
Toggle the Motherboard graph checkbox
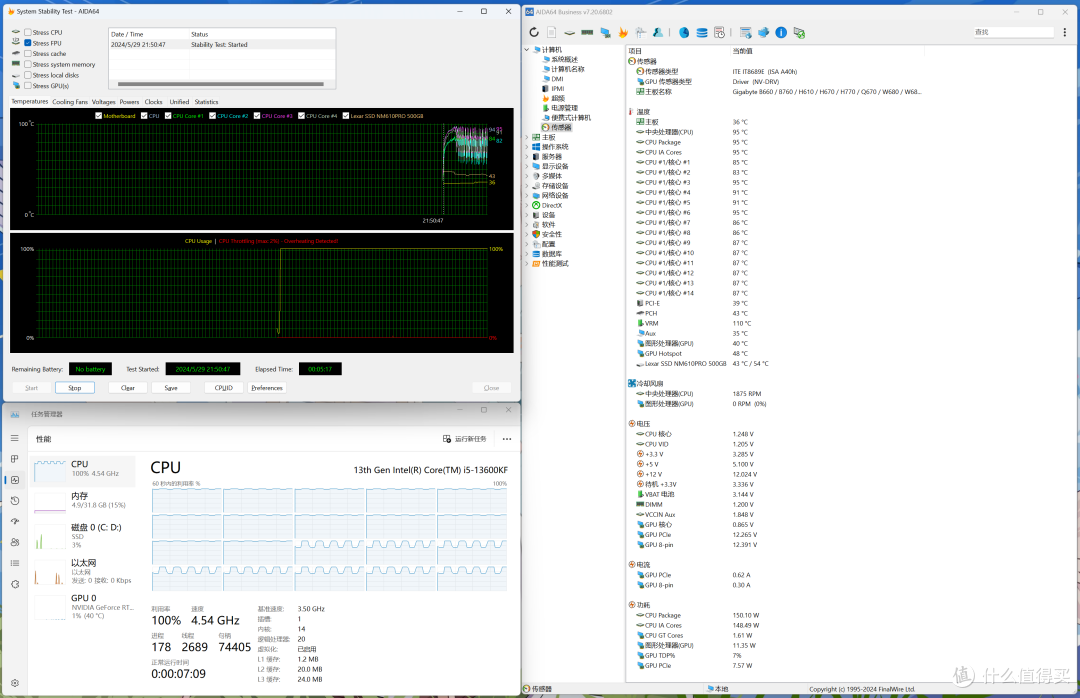click(98, 116)
